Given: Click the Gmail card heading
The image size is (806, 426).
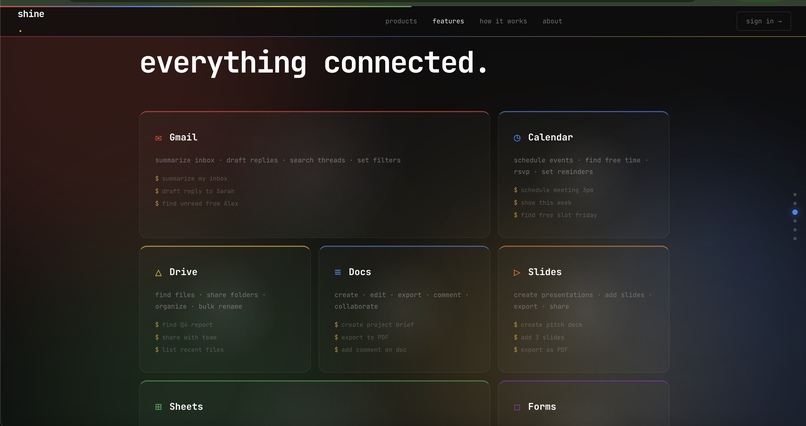Looking at the screenshot, I should pos(183,137).
